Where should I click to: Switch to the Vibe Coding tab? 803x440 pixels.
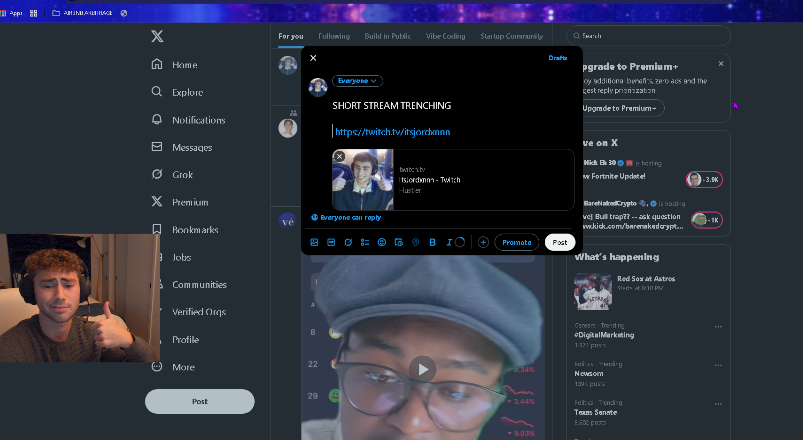tap(446, 36)
